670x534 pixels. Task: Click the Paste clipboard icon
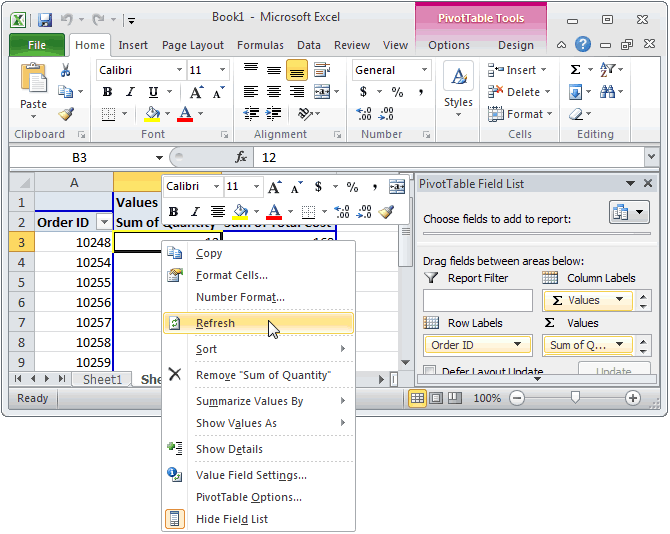click(x=33, y=78)
